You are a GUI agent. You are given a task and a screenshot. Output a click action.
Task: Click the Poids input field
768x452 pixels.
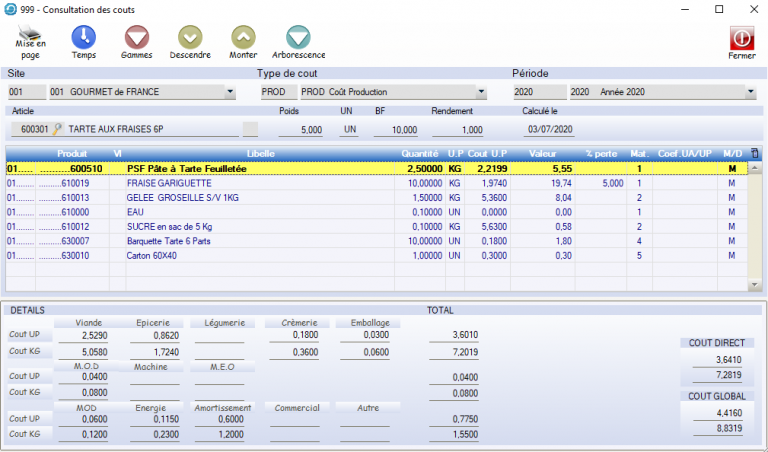point(300,129)
